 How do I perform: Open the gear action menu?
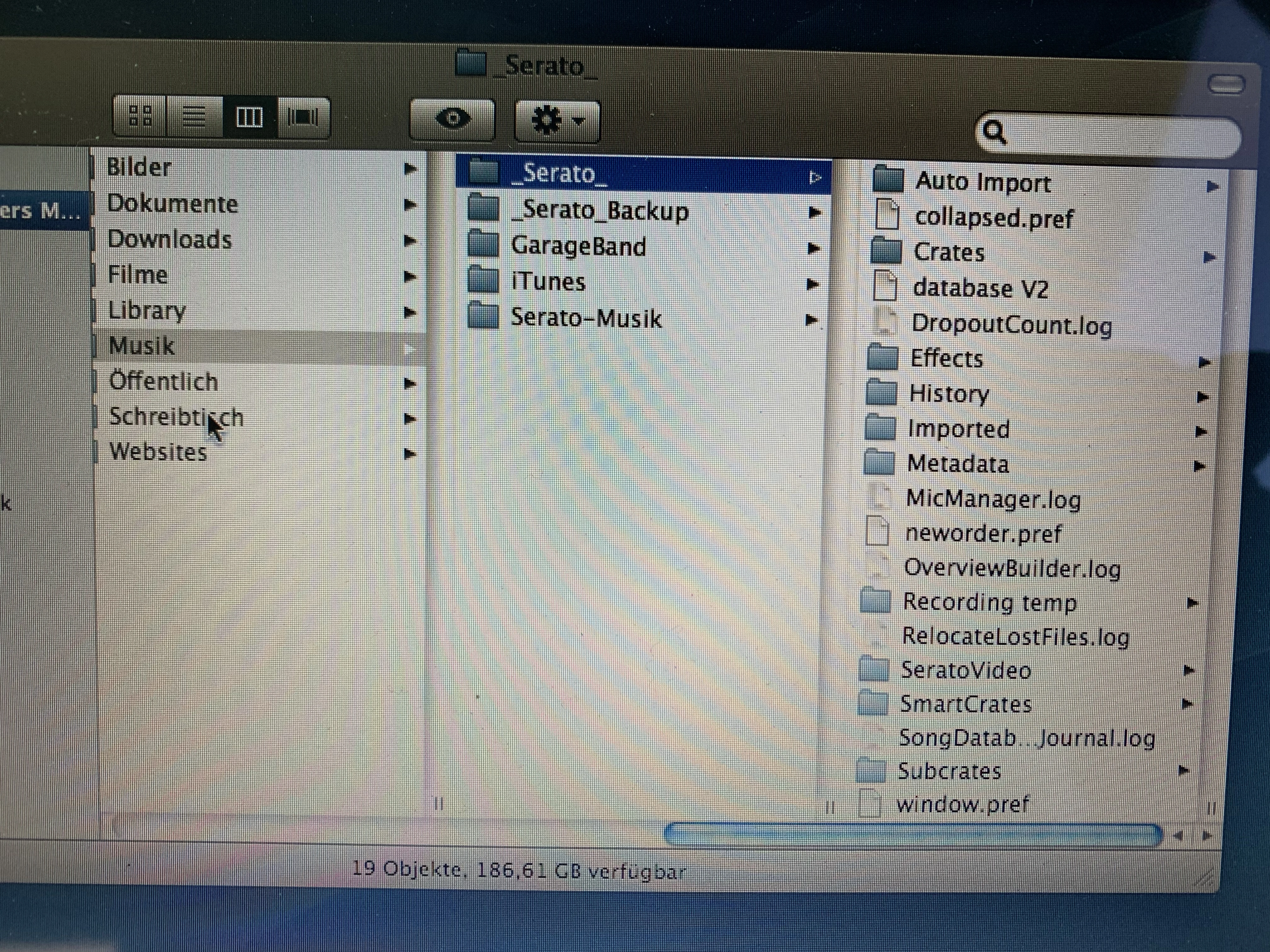tap(558, 121)
